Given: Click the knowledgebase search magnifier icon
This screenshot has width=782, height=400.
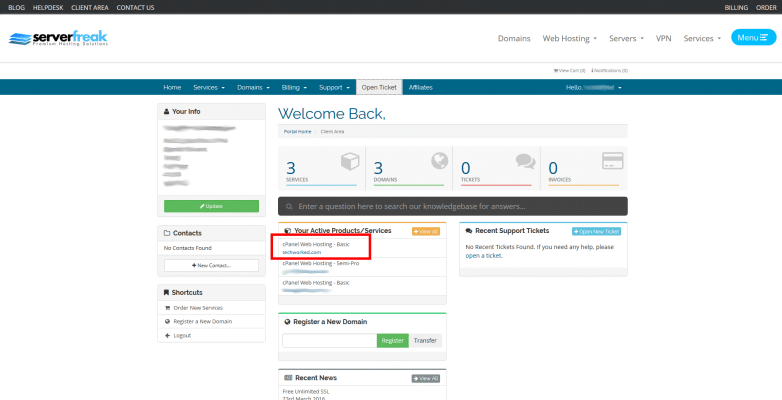Looking at the screenshot, I should pyautogui.click(x=289, y=206).
